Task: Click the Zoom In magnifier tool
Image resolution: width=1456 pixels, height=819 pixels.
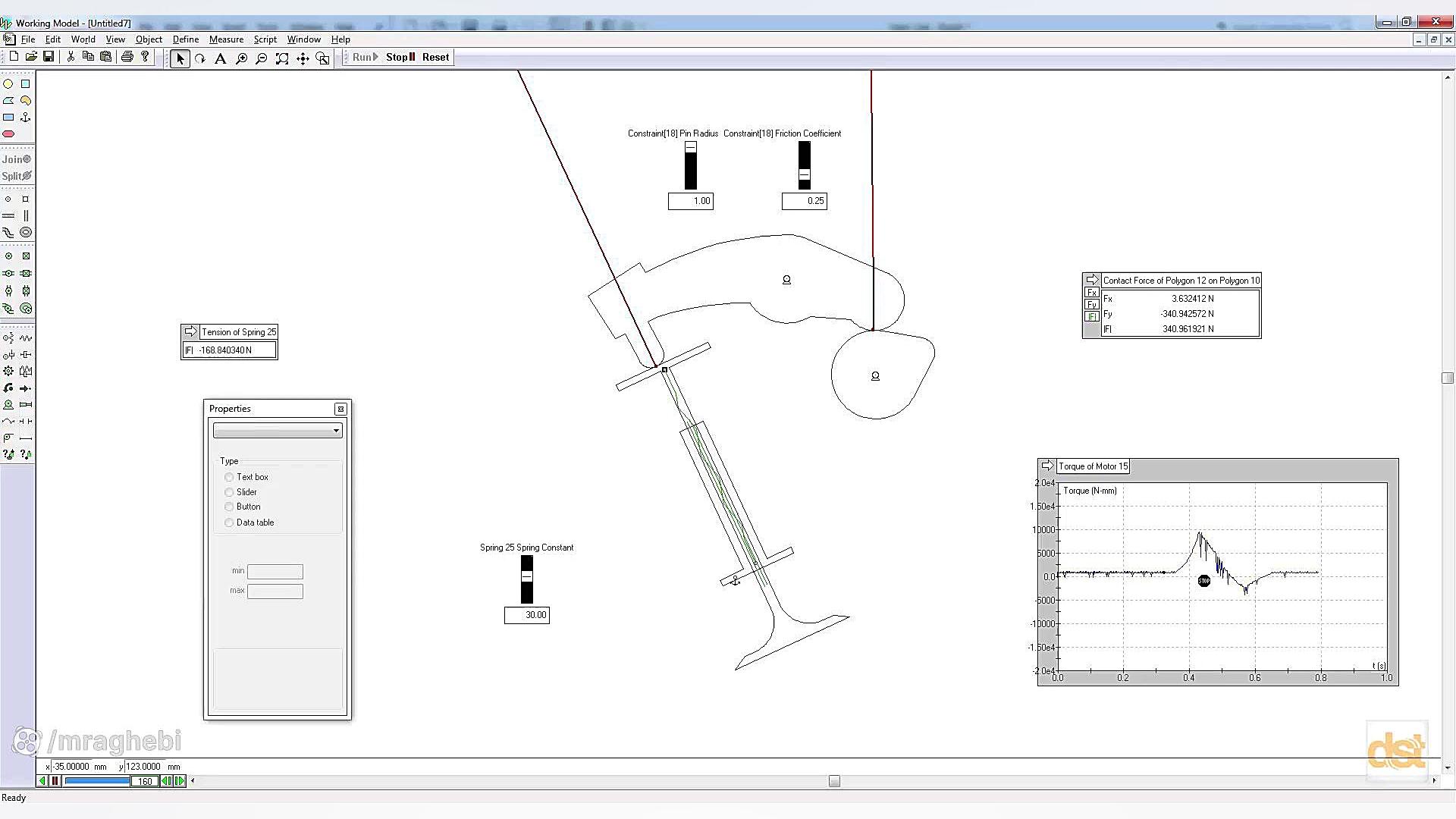Action: tap(241, 58)
